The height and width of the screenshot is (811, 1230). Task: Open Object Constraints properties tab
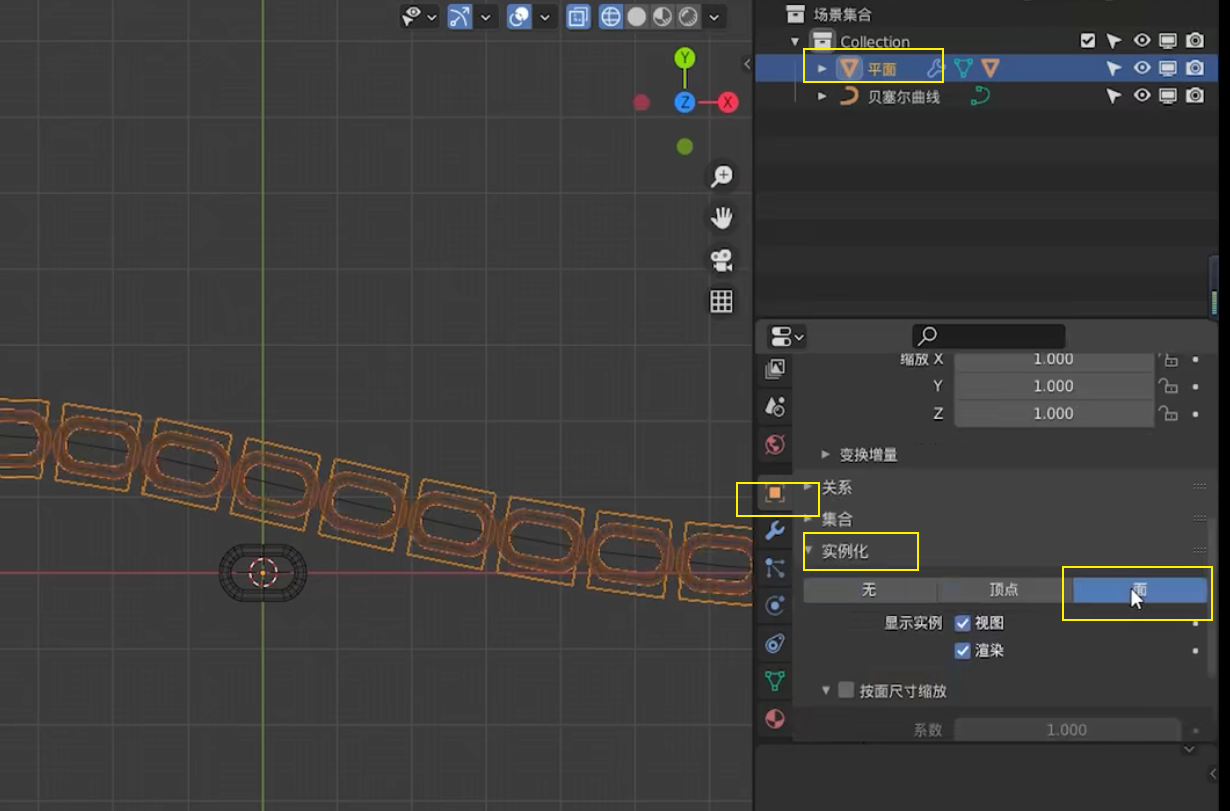tap(775, 644)
